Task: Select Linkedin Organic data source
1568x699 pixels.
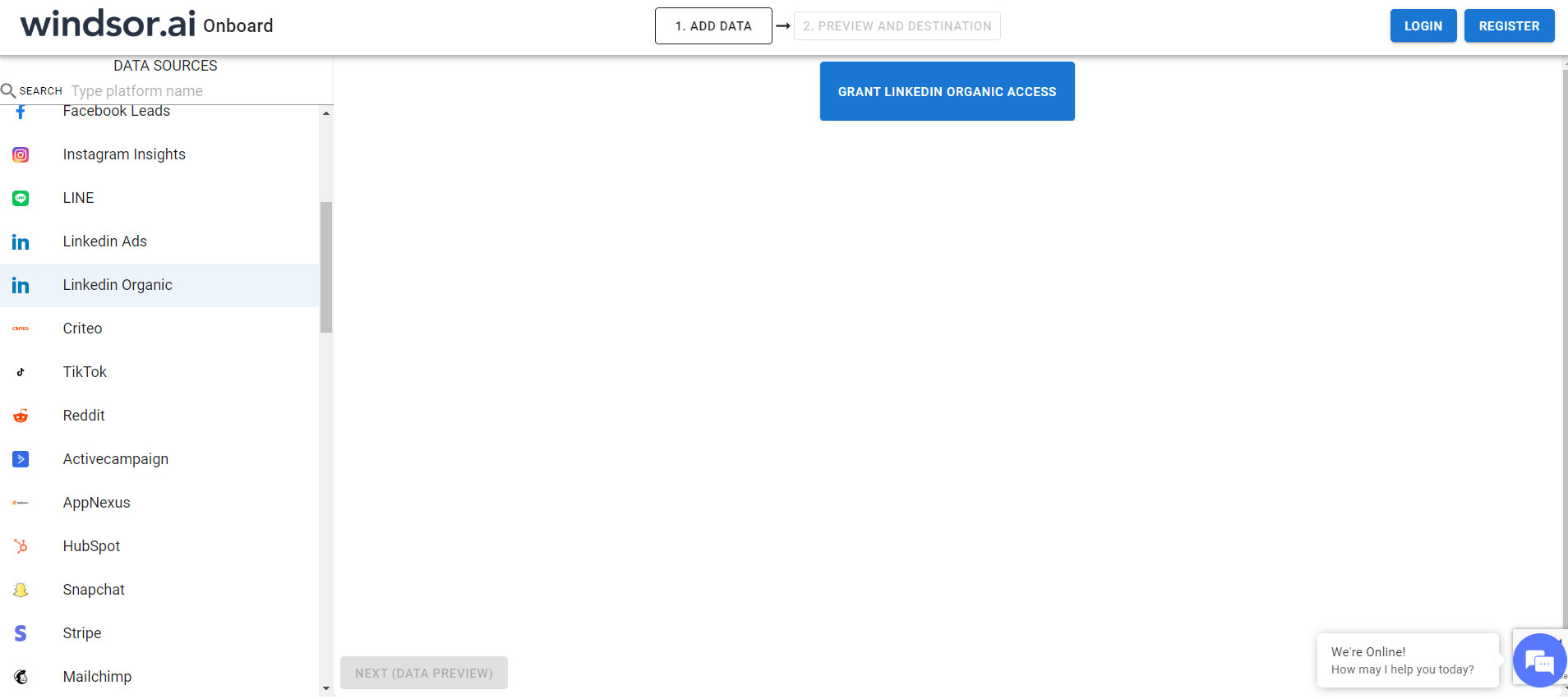Action: (x=159, y=285)
